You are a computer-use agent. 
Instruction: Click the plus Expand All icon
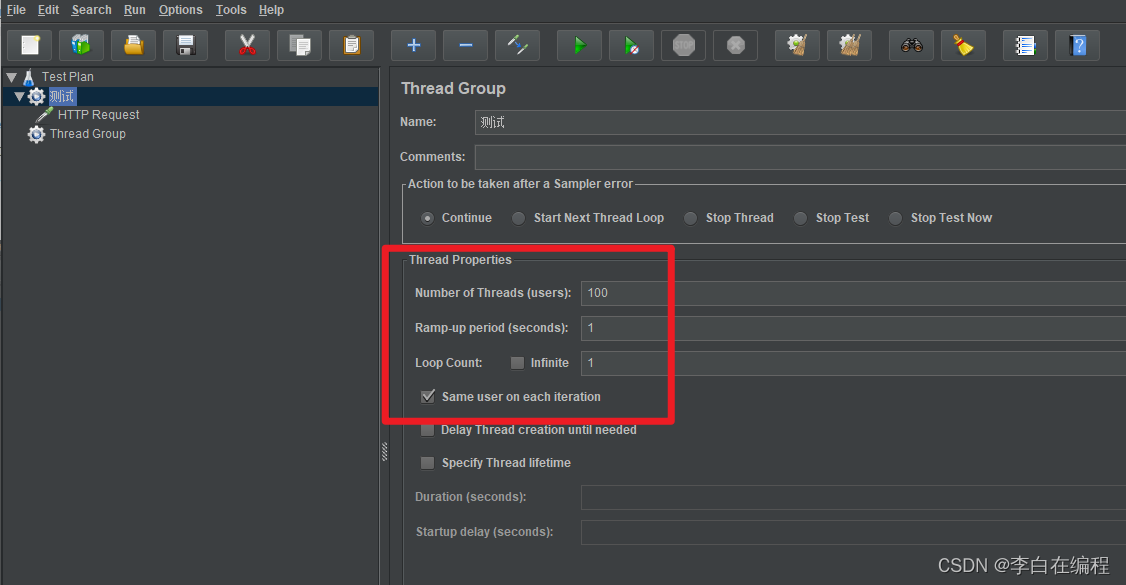pyautogui.click(x=414, y=46)
